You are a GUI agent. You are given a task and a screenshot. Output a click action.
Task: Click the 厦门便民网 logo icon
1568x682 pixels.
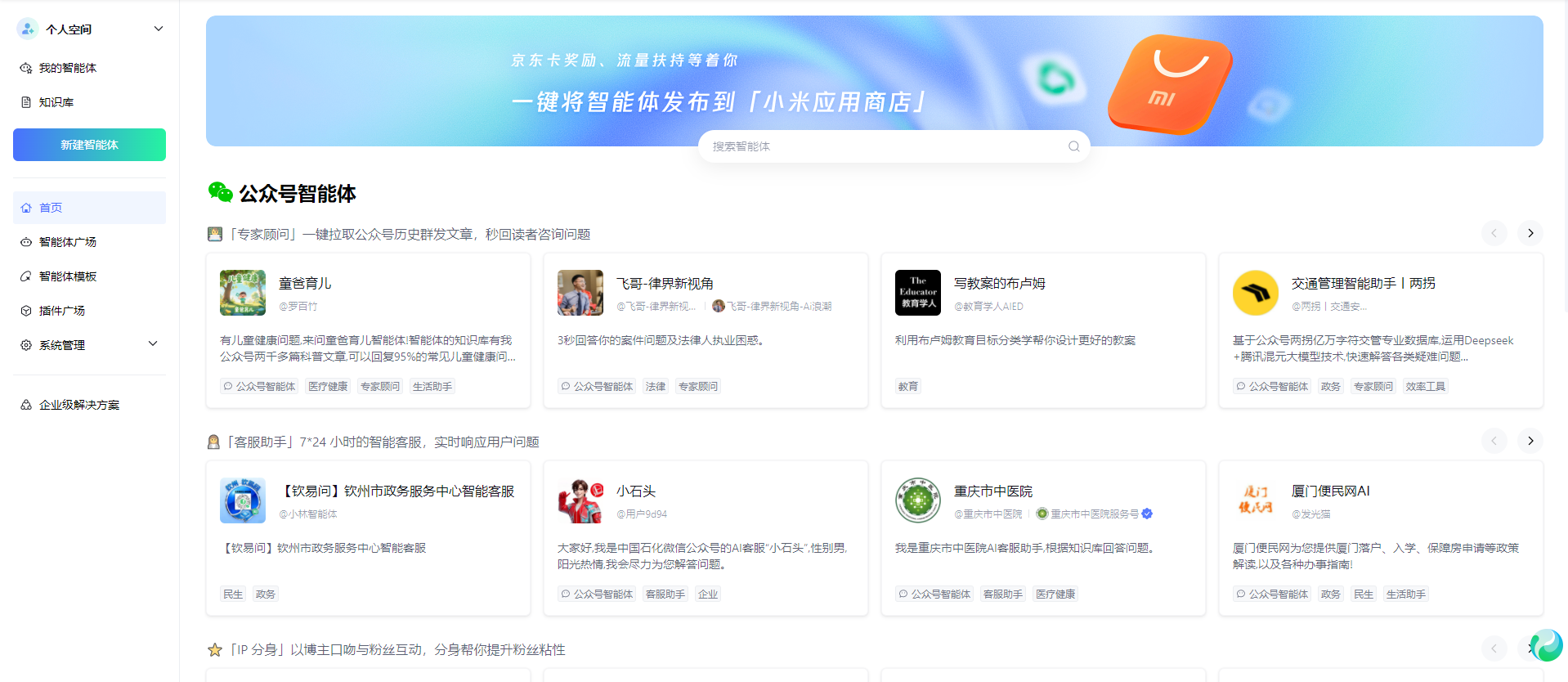pos(1255,500)
